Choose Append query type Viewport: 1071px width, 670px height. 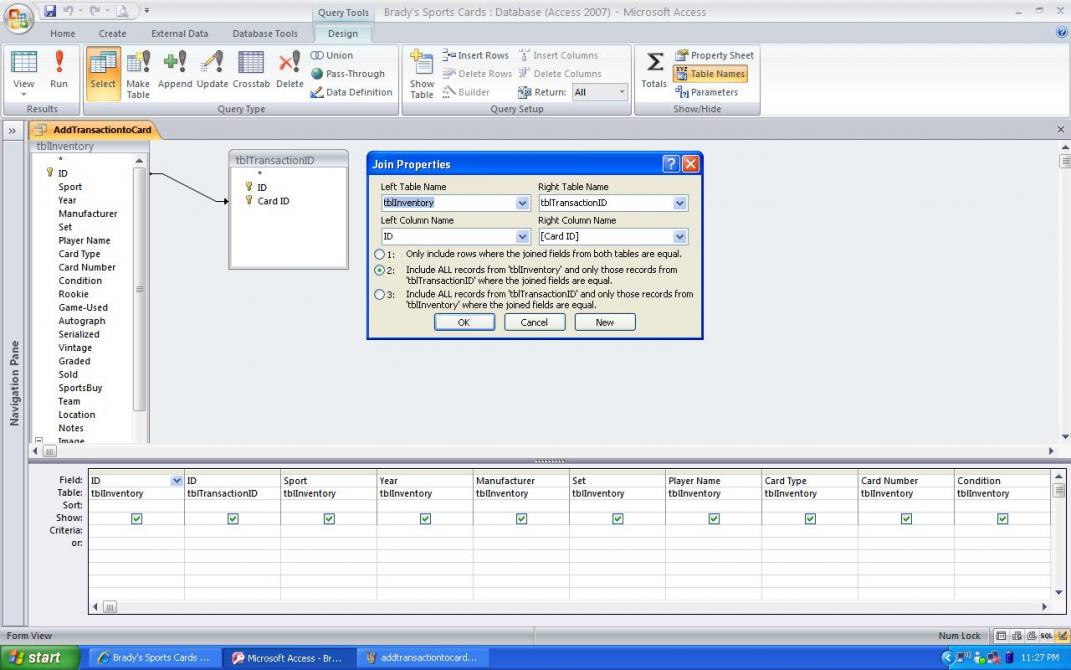click(175, 70)
